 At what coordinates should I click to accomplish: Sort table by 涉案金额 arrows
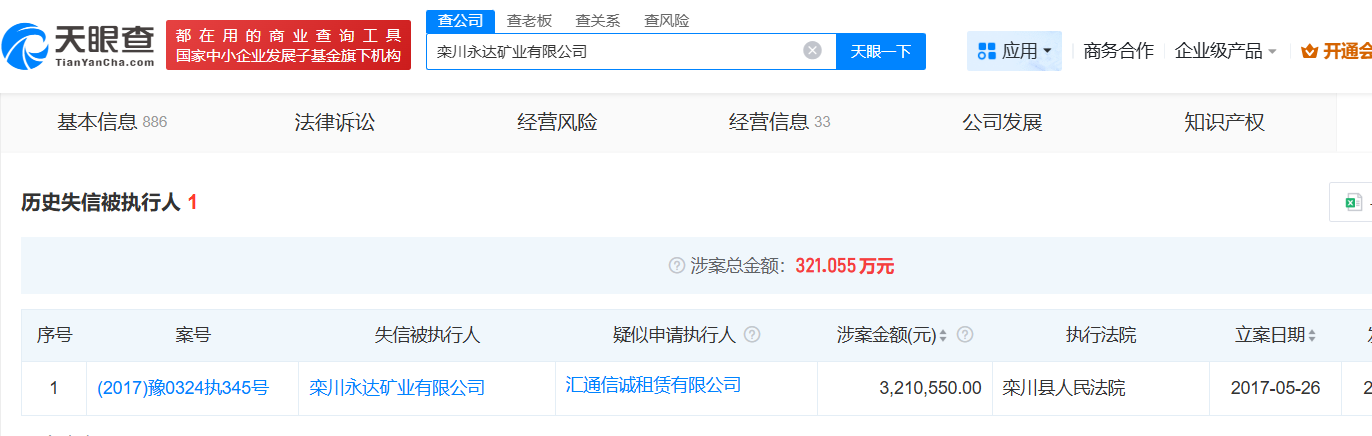pos(942,336)
